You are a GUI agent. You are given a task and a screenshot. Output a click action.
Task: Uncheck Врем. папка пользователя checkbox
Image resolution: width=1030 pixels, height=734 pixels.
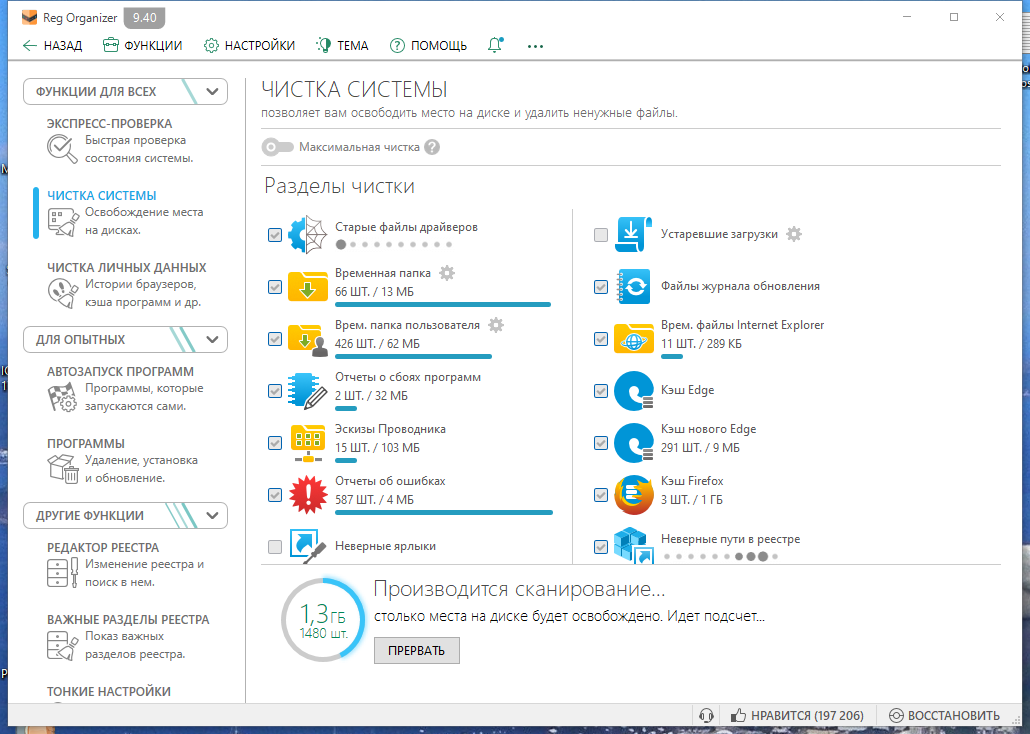[275, 339]
